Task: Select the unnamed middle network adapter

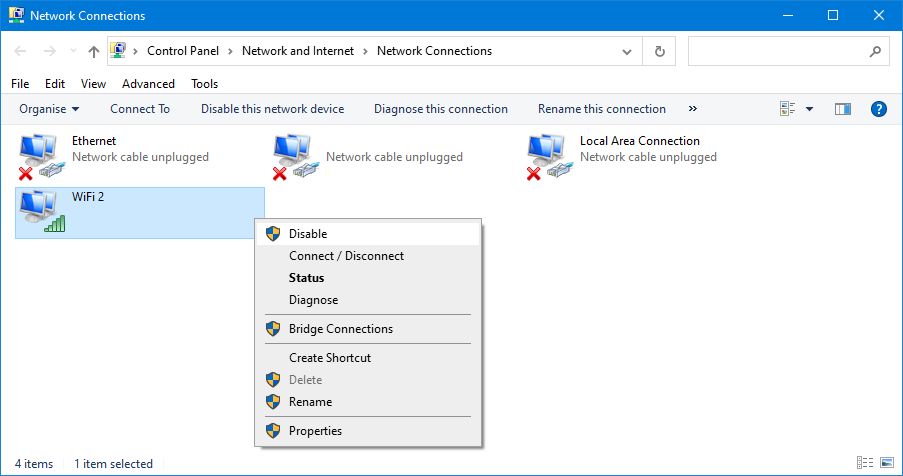Action: pyautogui.click(x=296, y=156)
